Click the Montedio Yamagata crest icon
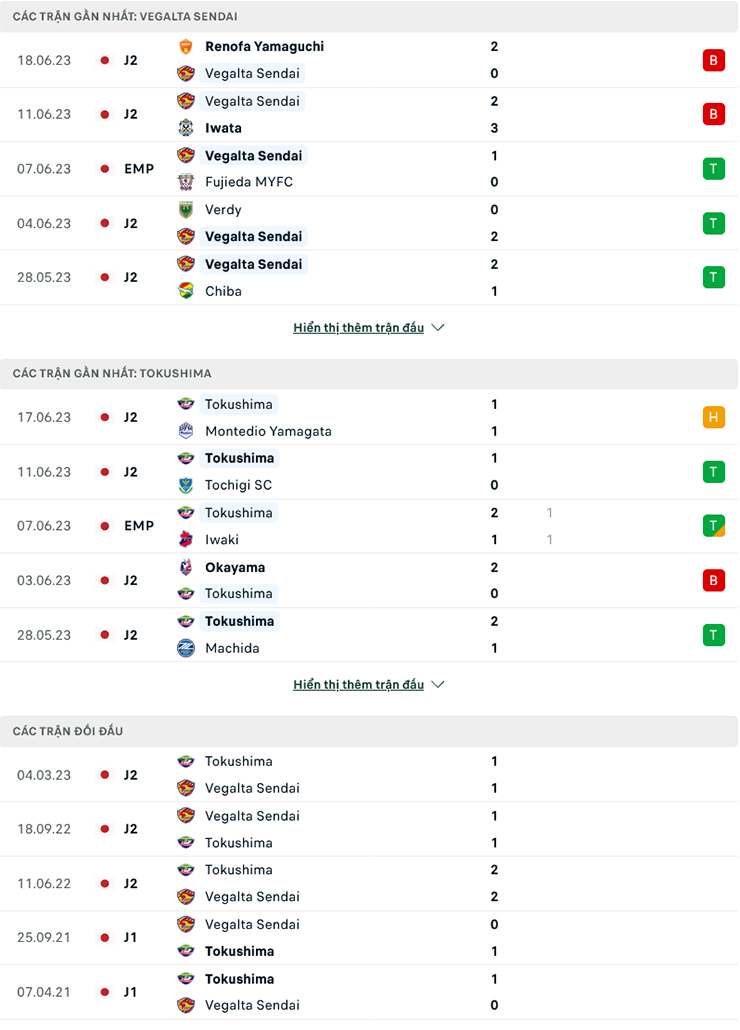Image resolution: width=740 pixels, height=1030 pixels. point(186,431)
